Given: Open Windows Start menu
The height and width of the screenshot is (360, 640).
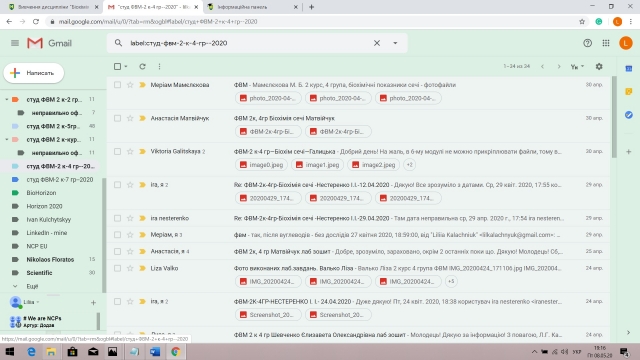Looking at the screenshot, I should 10,351.
